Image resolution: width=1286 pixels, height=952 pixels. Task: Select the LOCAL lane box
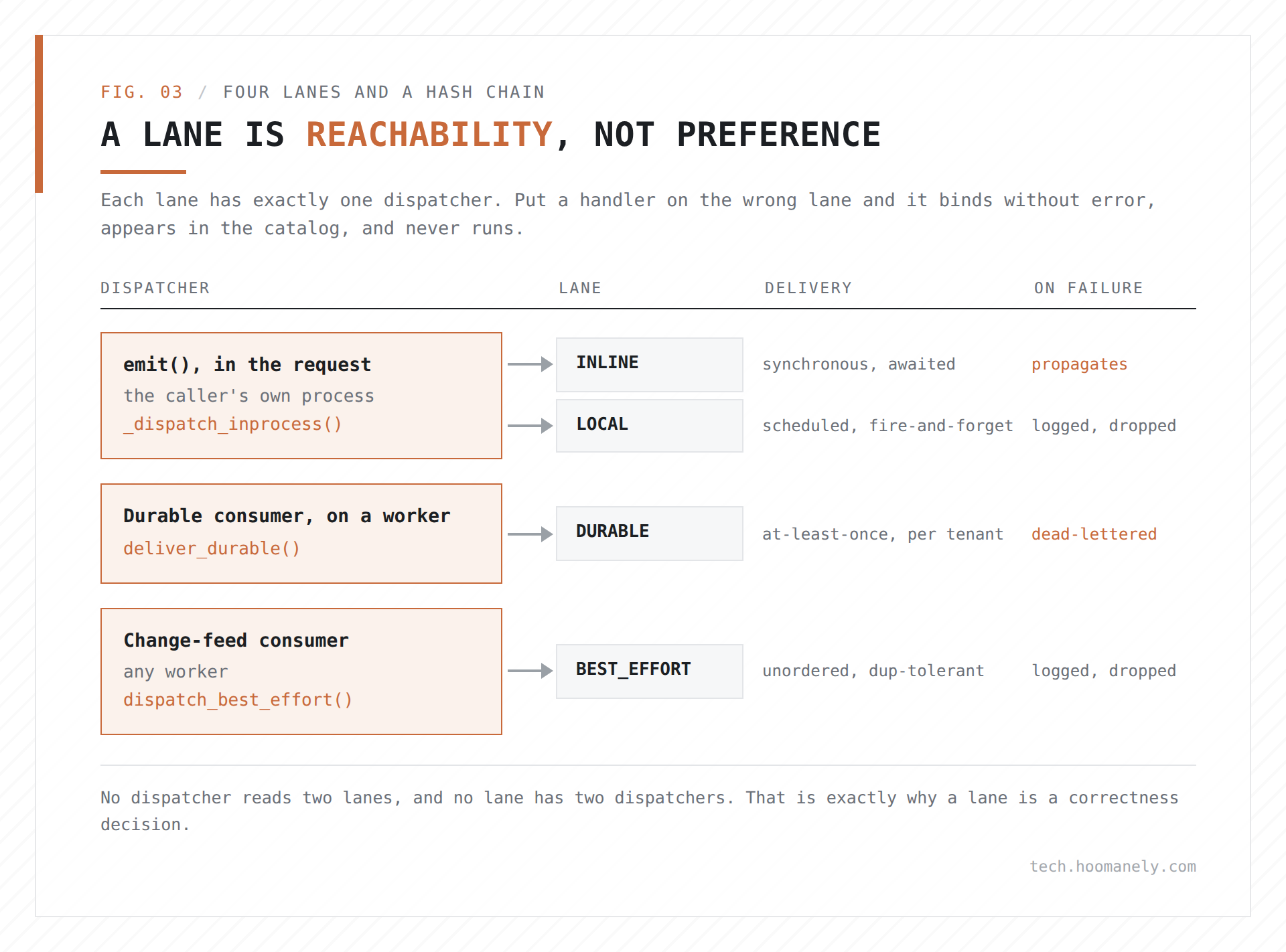650,426
